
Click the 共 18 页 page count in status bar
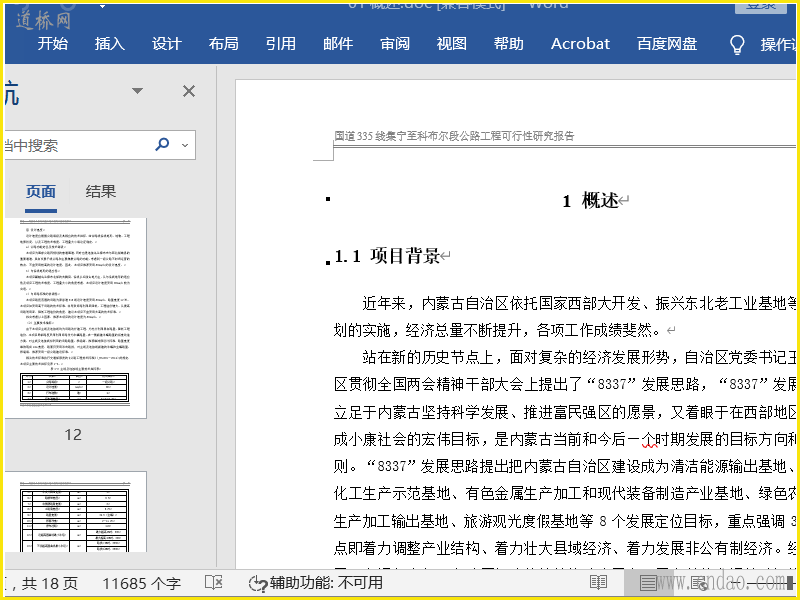coord(50,583)
